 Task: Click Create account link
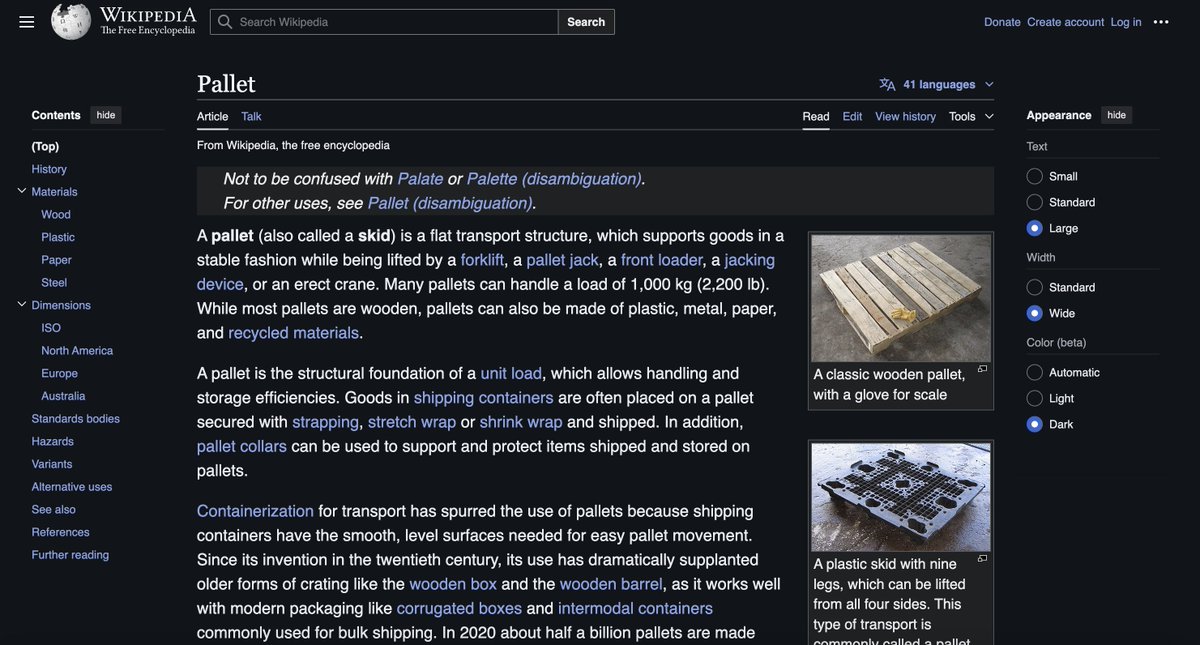pos(1066,22)
